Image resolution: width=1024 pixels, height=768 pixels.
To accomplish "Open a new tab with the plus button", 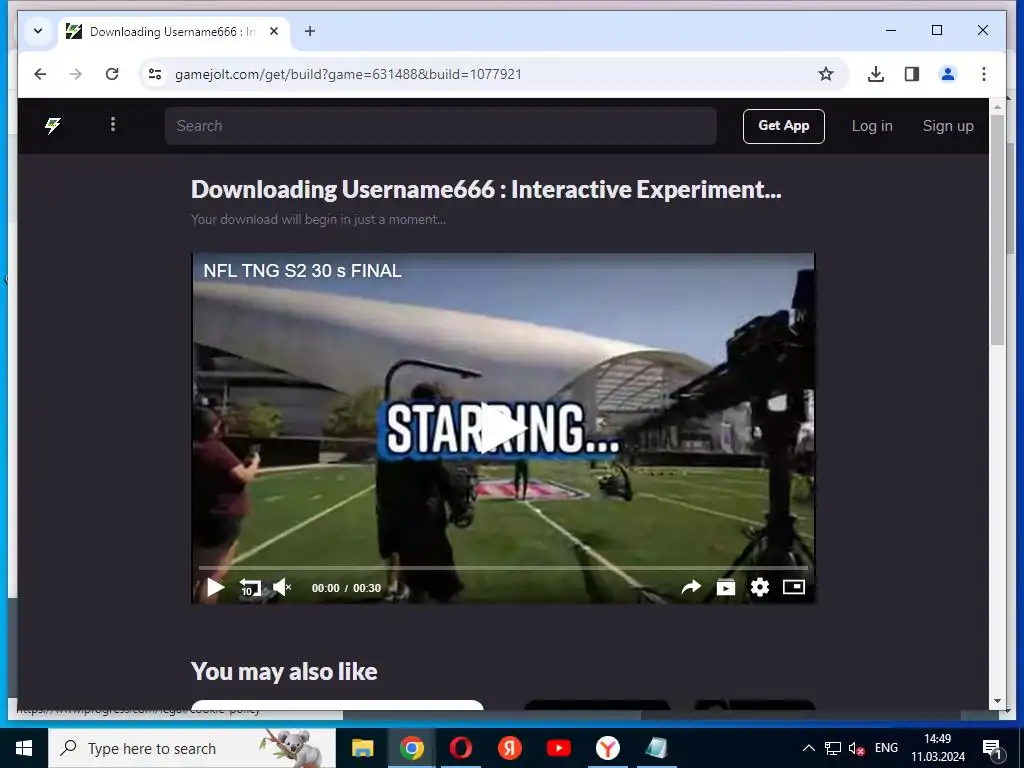I will [310, 31].
